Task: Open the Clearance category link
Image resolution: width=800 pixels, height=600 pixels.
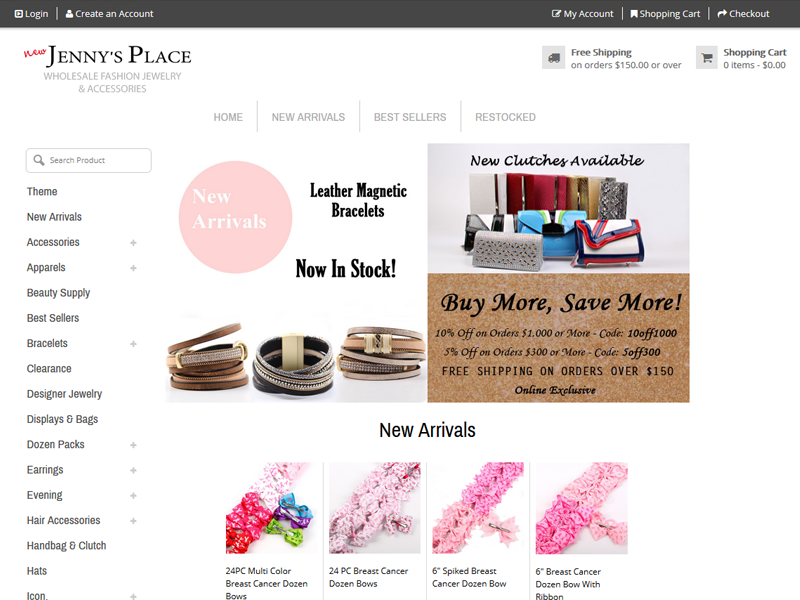Action: 49,368
